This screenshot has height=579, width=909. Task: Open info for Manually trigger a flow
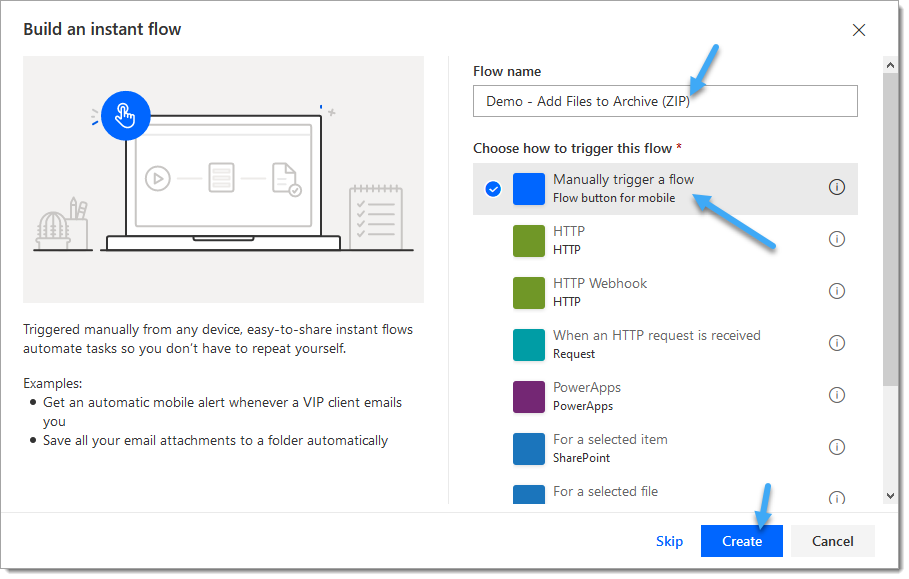click(836, 187)
